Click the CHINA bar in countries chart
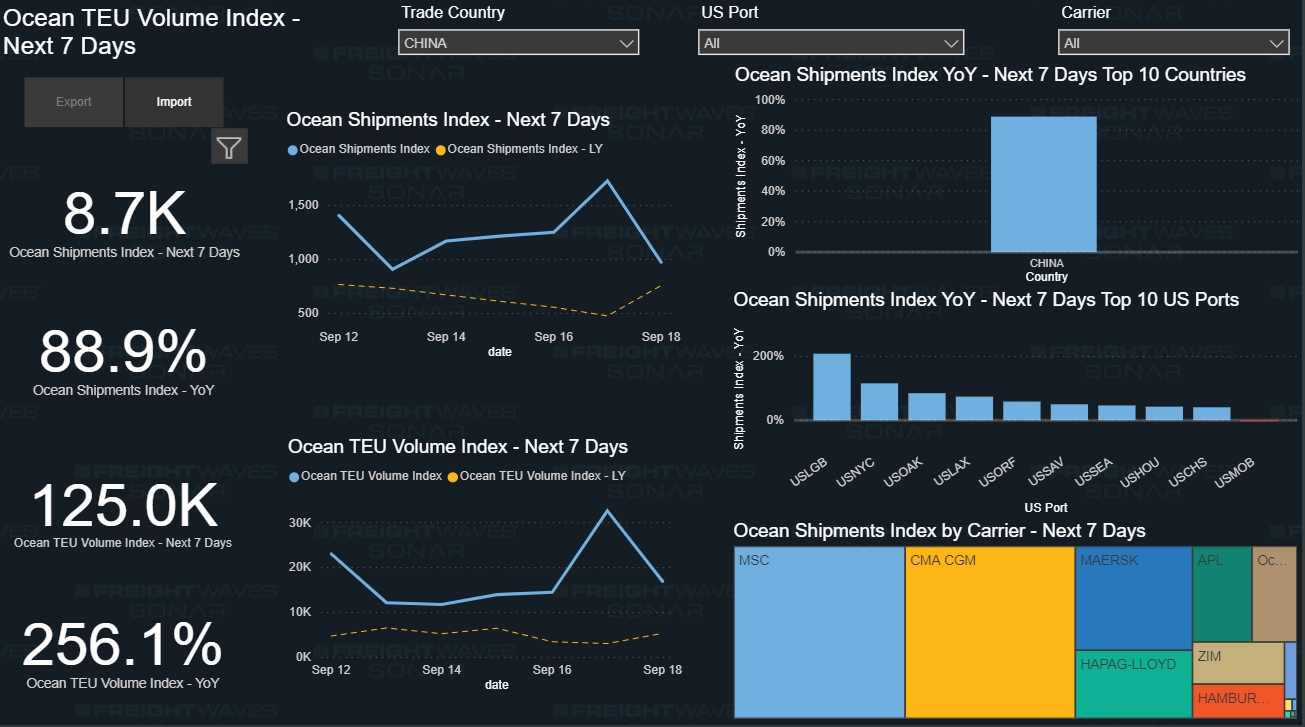This screenshot has height=727, width=1305. coord(1043,184)
